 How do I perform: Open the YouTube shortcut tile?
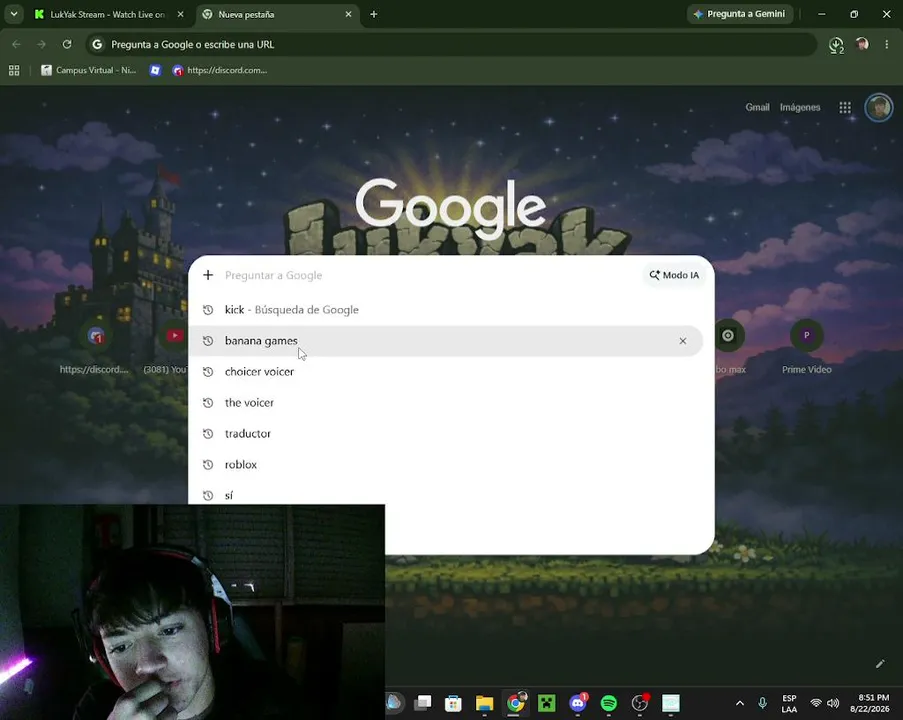(x=168, y=347)
